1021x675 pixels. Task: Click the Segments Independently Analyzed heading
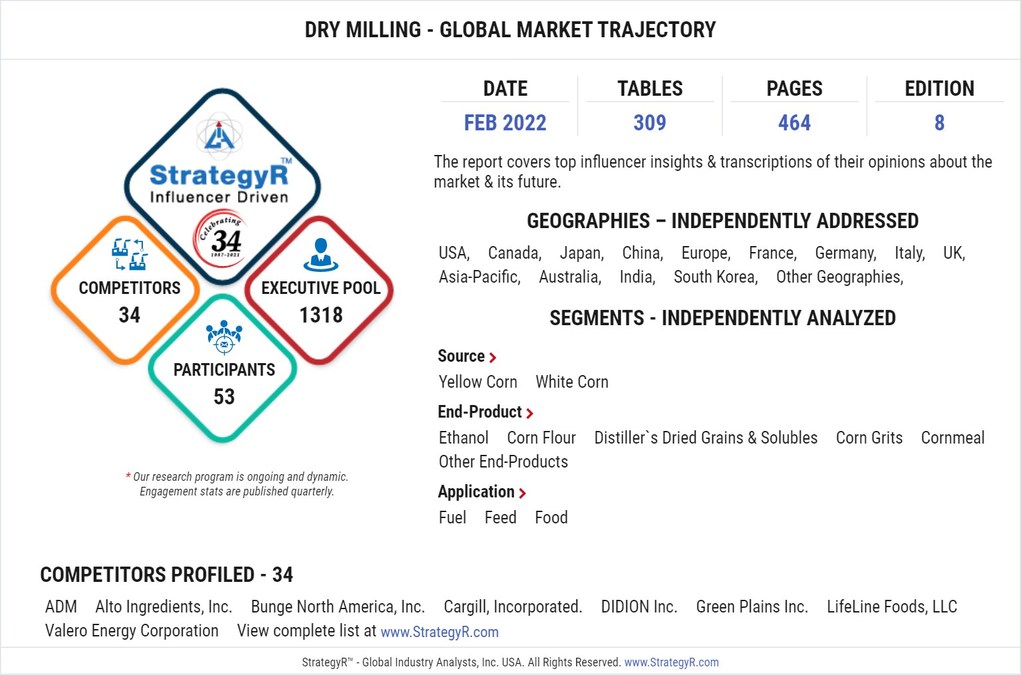(x=723, y=318)
